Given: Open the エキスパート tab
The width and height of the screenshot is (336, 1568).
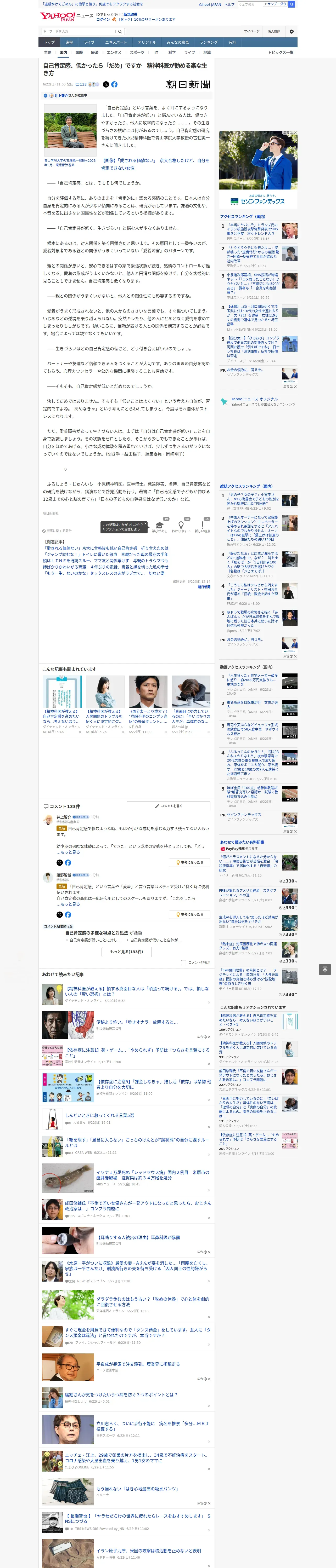Looking at the screenshot, I should click(x=116, y=42).
